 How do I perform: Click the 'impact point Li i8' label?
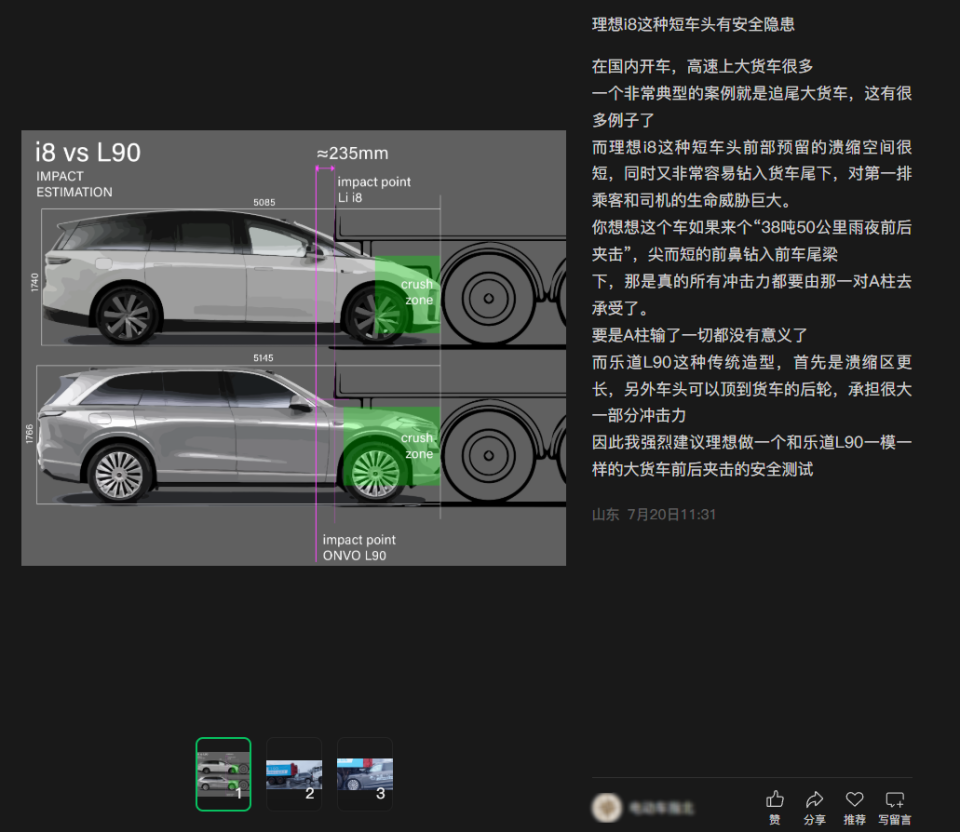pos(374,189)
